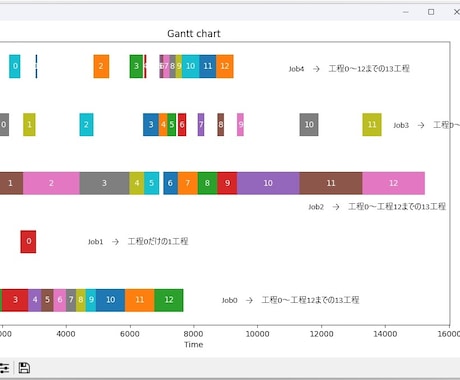Select Job4 cyan bar labeled 10

tap(191, 66)
